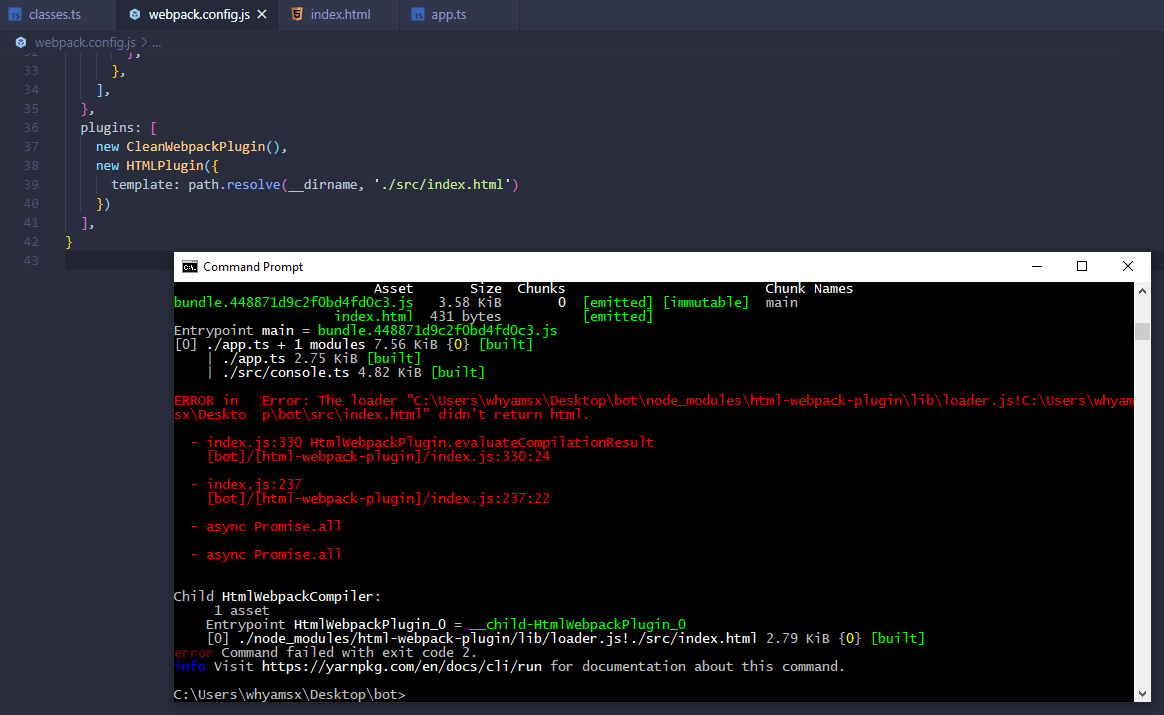The height and width of the screenshot is (715, 1164).
Task: Click the Command Prompt scrollbar thumb
Action: tap(1142, 331)
